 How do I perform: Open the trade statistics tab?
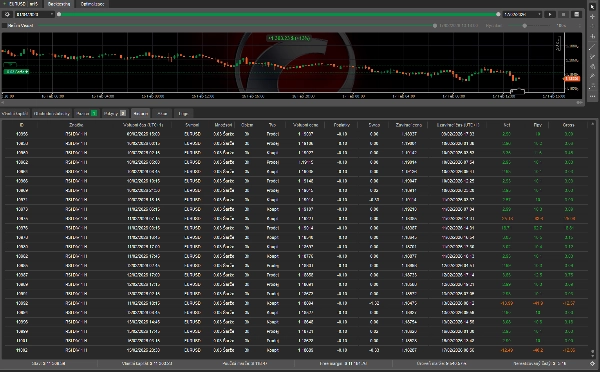coord(52,114)
